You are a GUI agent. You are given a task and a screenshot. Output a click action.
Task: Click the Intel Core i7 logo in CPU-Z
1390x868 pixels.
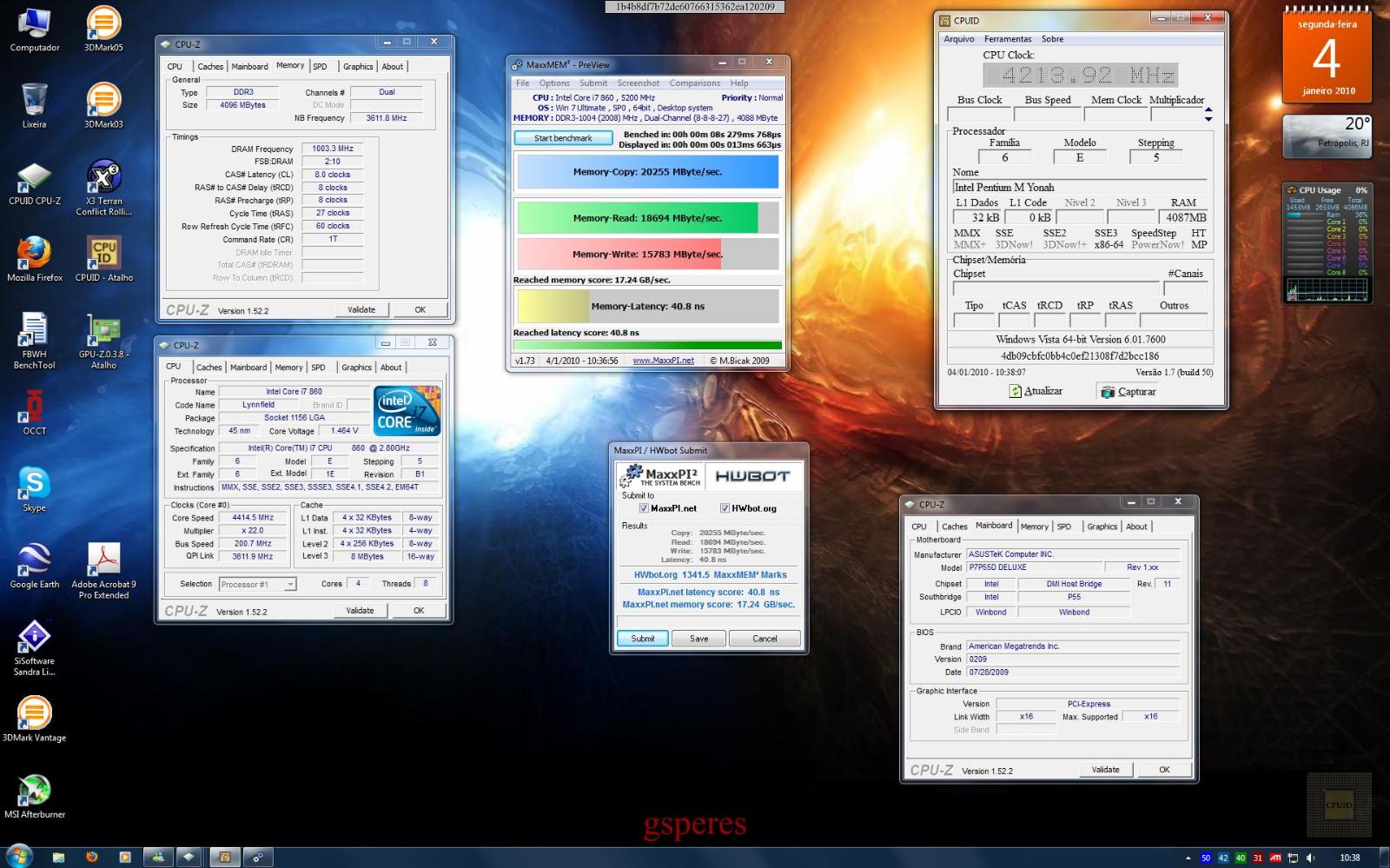pos(407,412)
